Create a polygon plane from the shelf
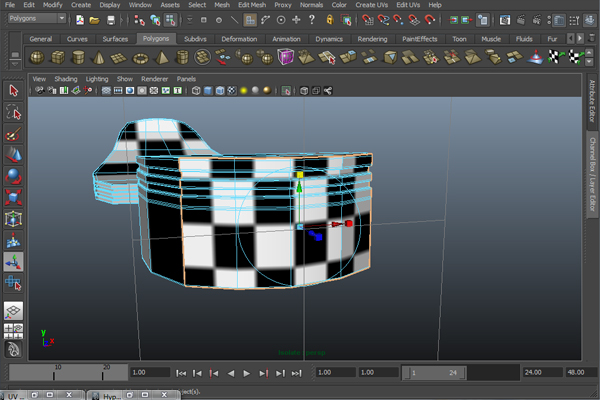Viewport: 600px width, 400px height. [119, 58]
